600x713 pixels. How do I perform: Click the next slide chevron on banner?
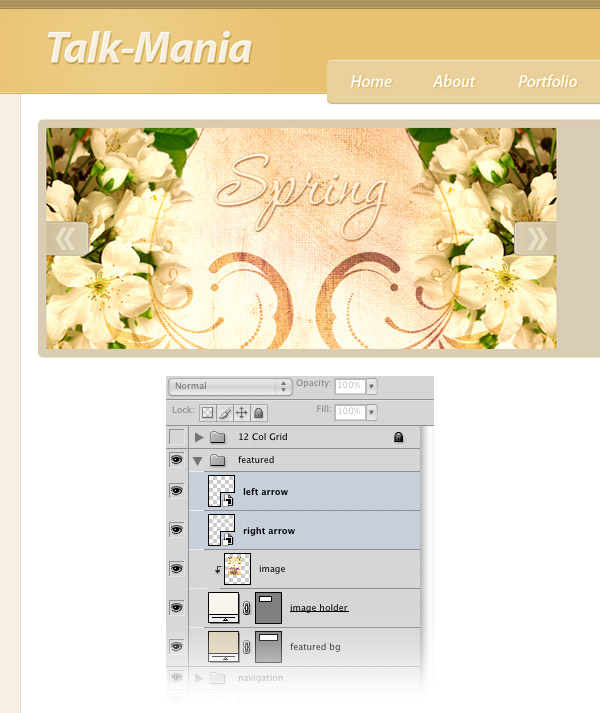tap(536, 239)
